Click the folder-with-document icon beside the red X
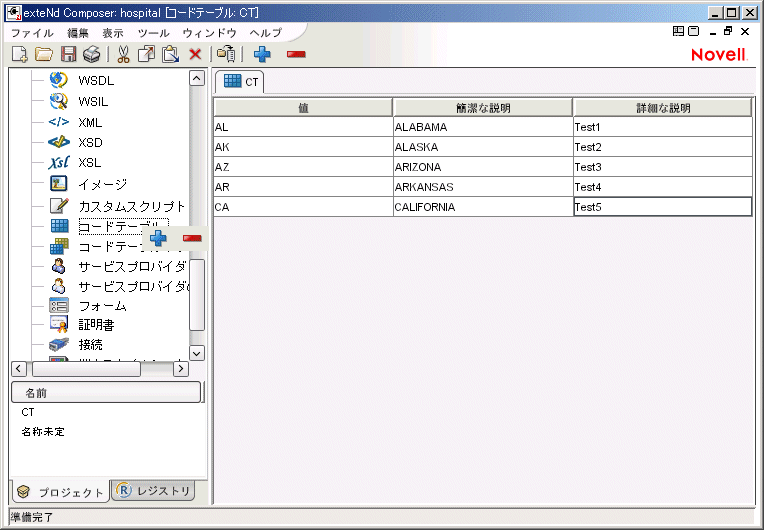764x530 pixels. click(x=227, y=54)
